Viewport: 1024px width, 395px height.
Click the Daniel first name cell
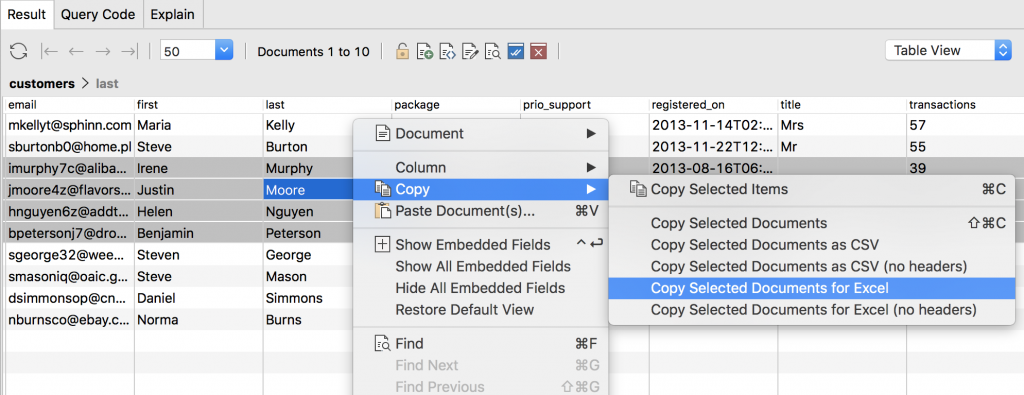[199, 298]
